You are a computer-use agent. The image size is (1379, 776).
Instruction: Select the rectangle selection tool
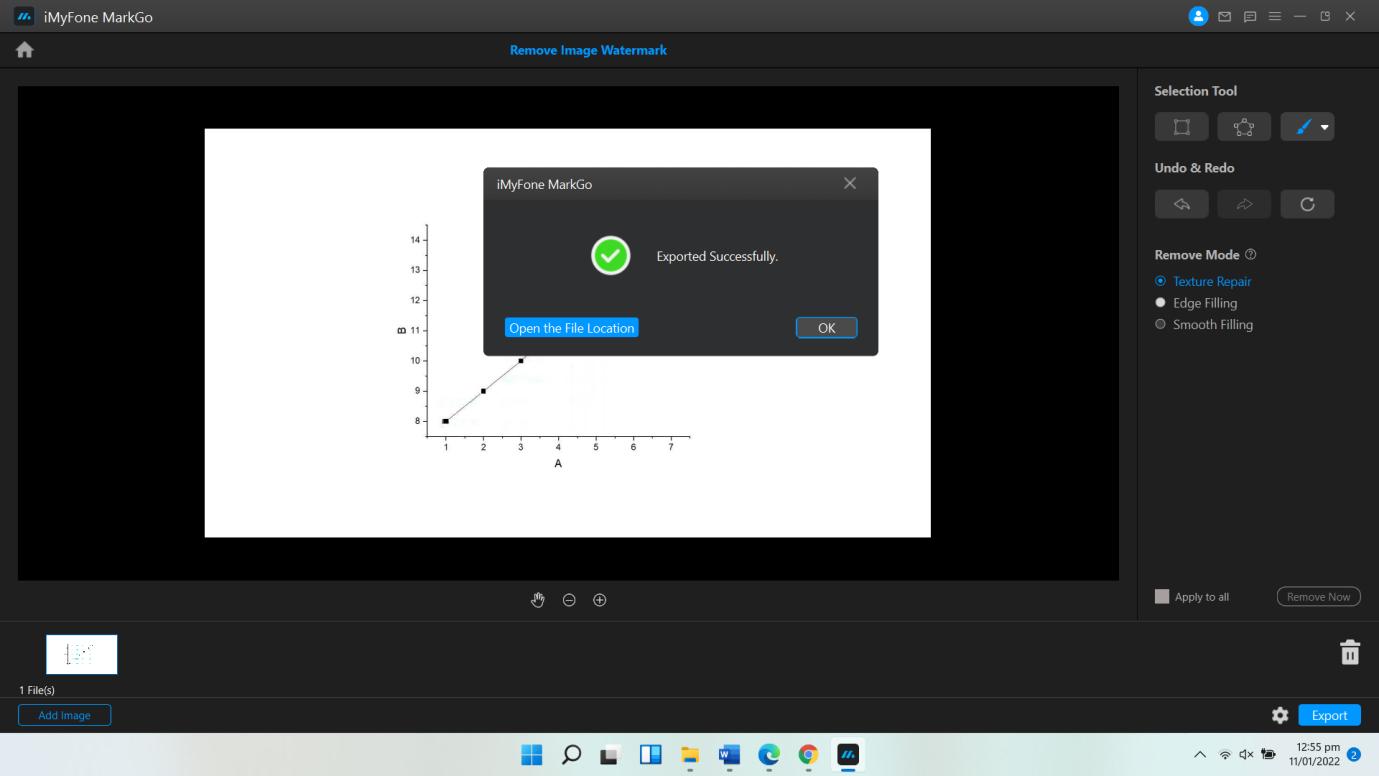pyautogui.click(x=1181, y=127)
